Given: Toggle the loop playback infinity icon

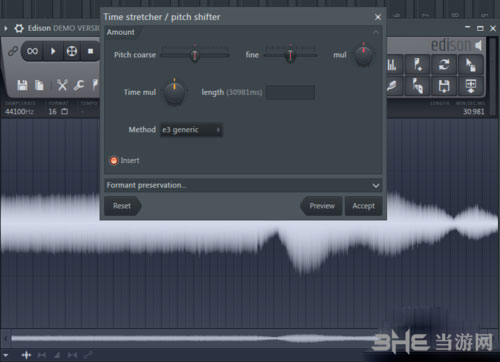Looking at the screenshot, I should (x=32, y=51).
